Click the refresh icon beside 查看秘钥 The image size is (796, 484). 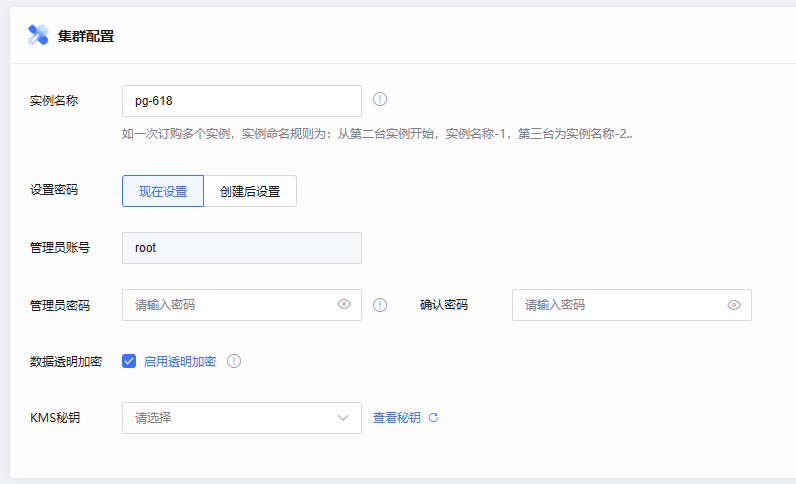coord(433,418)
